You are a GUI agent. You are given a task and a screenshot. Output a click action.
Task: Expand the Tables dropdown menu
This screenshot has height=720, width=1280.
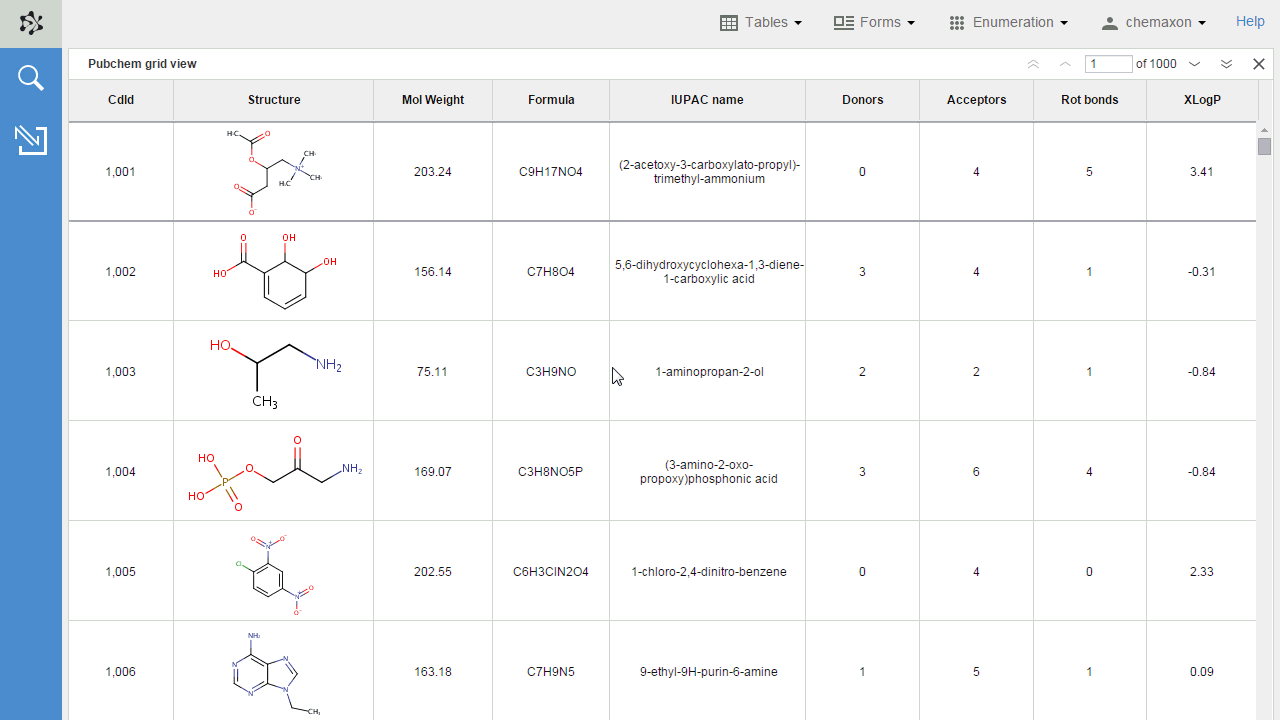pos(761,22)
